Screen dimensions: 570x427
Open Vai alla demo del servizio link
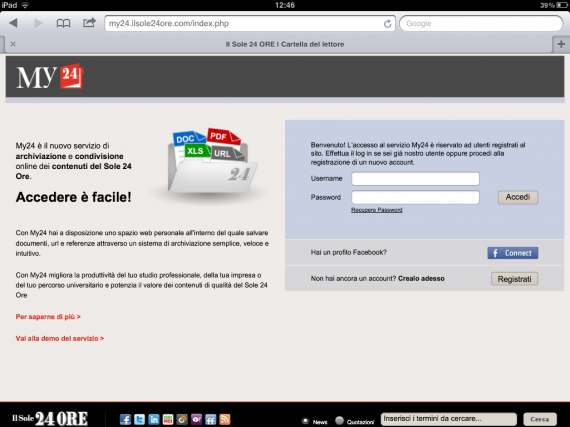click(x=60, y=338)
